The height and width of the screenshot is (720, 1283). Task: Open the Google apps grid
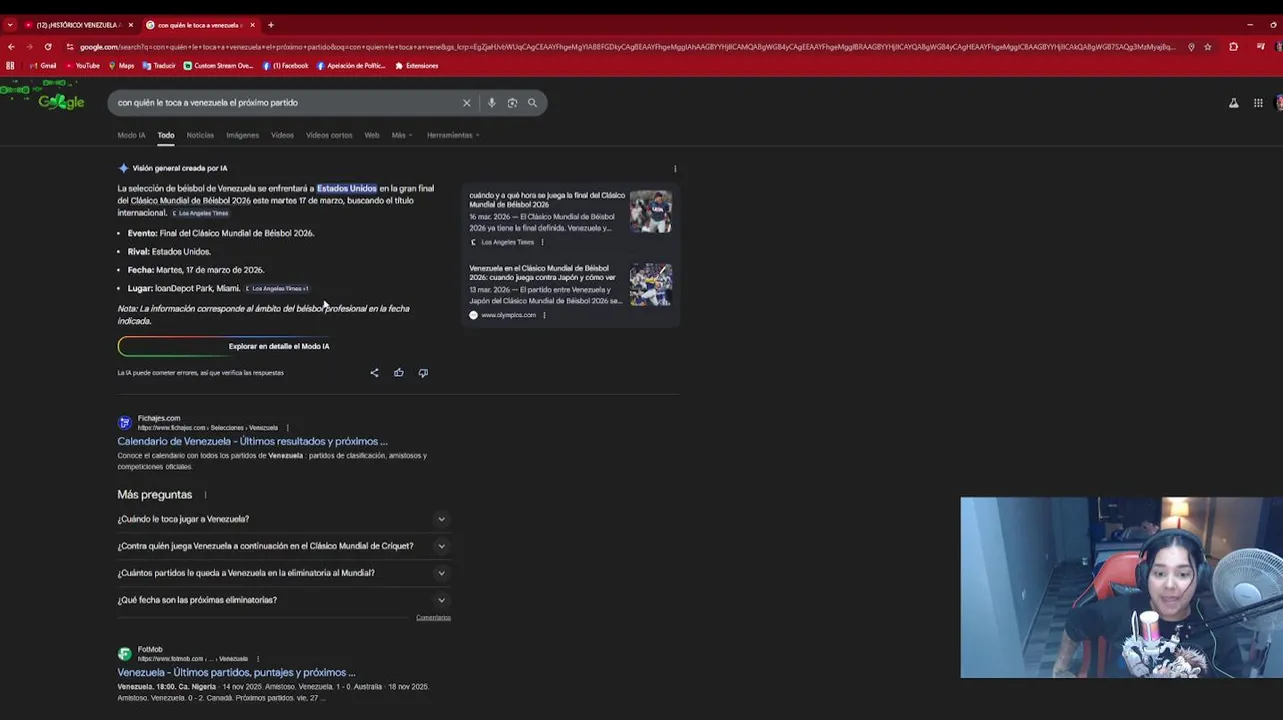click(1258, 103)
